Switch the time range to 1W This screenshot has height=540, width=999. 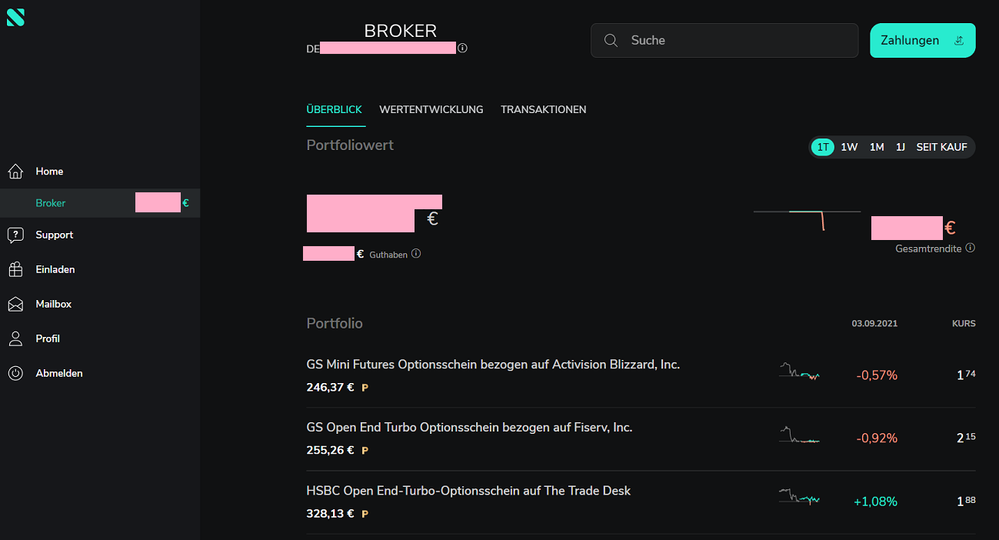(849, 147)
